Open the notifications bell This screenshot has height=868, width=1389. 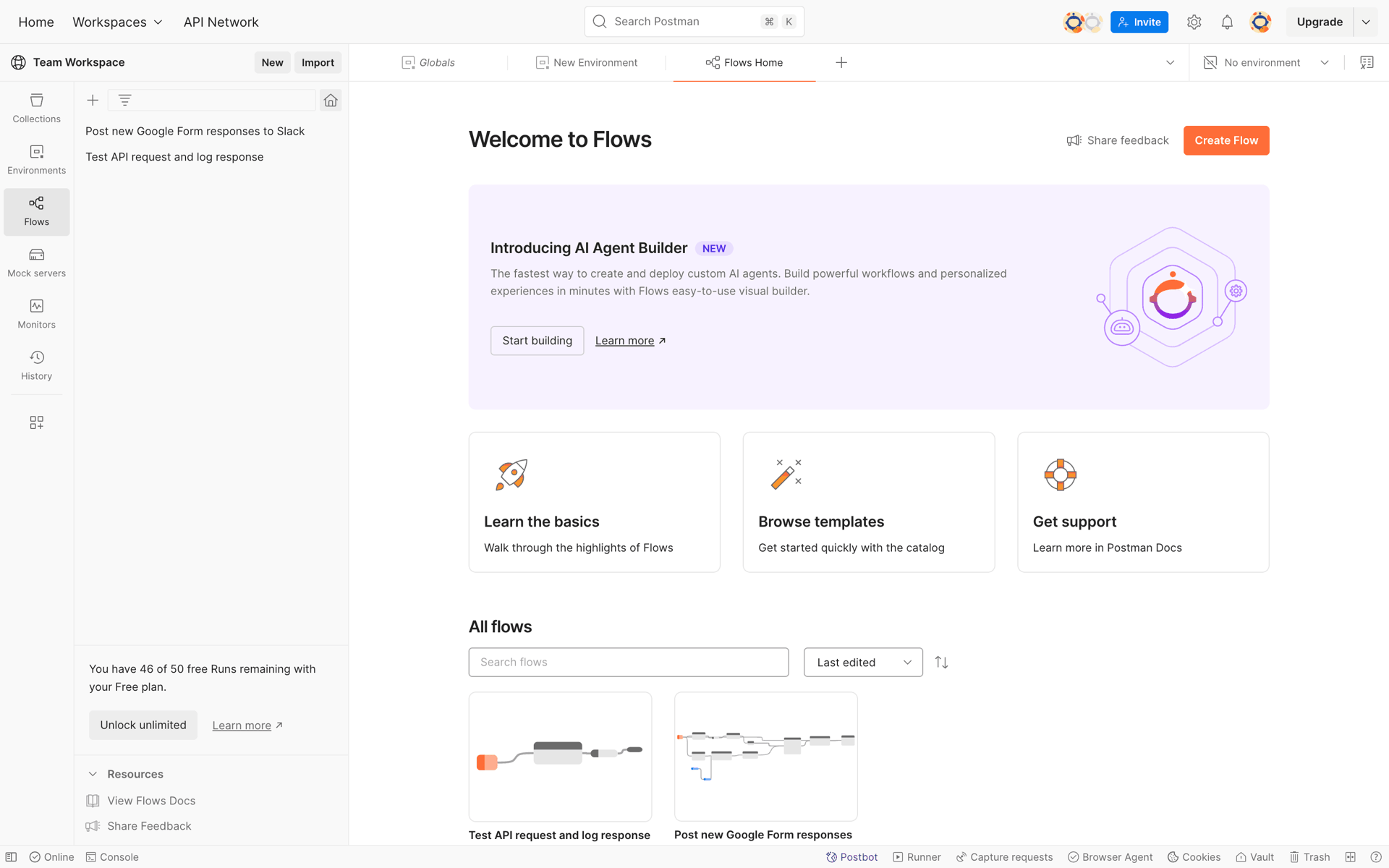point(1227,22)
